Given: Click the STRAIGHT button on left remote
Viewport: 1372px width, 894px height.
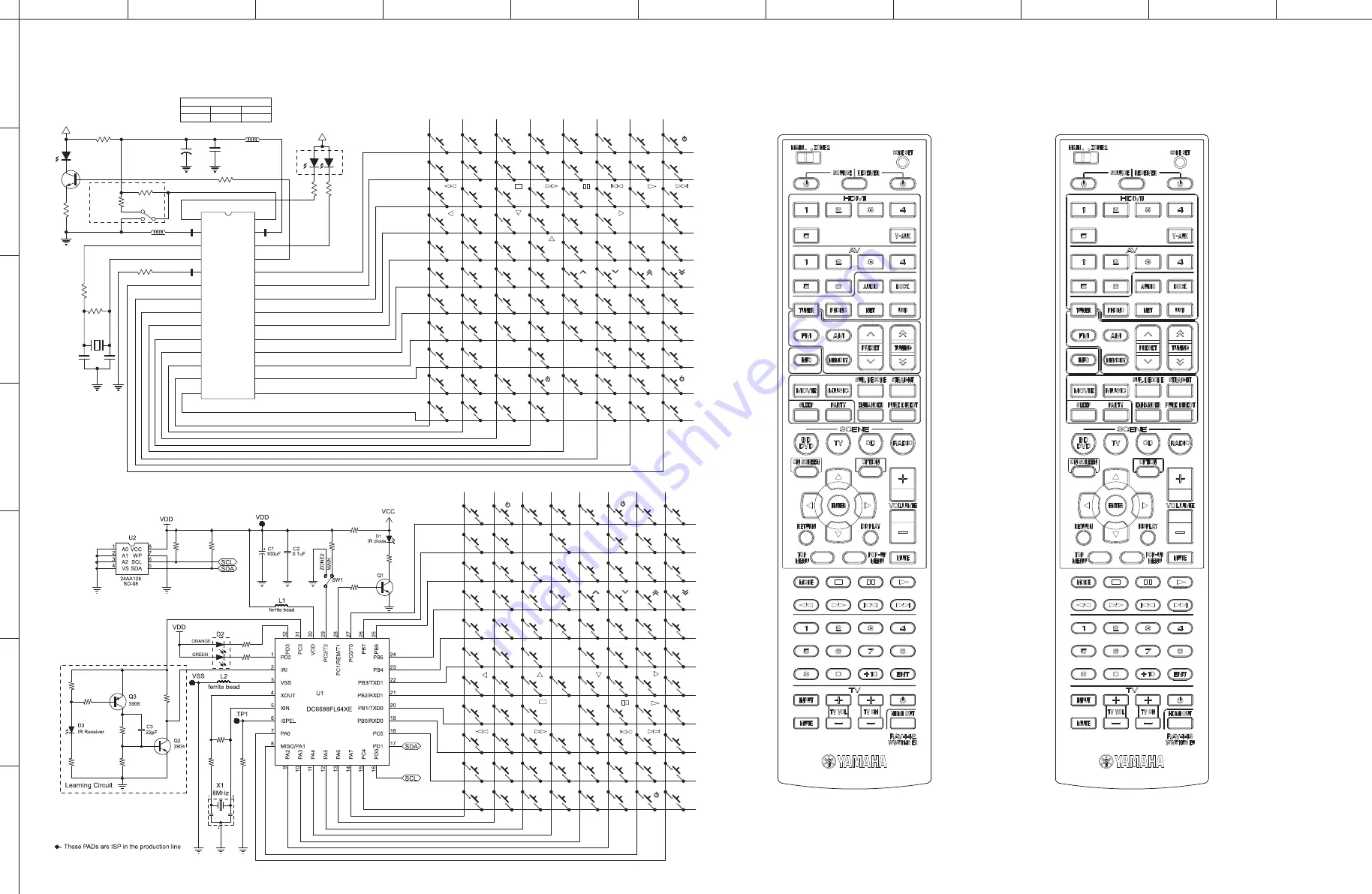Looking at the screenshot, I should pyautogui.click(x=903, y=390).
